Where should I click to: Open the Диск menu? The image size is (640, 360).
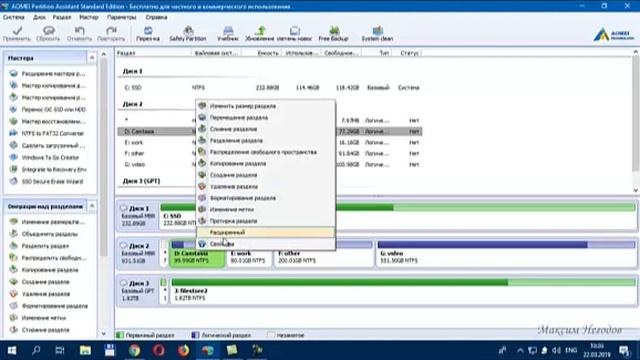point(39,17)
